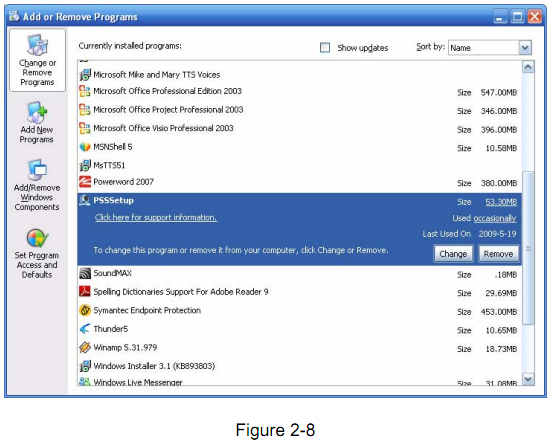
Task: Select the Thunder5 bird icon
Action: (85, 329)
